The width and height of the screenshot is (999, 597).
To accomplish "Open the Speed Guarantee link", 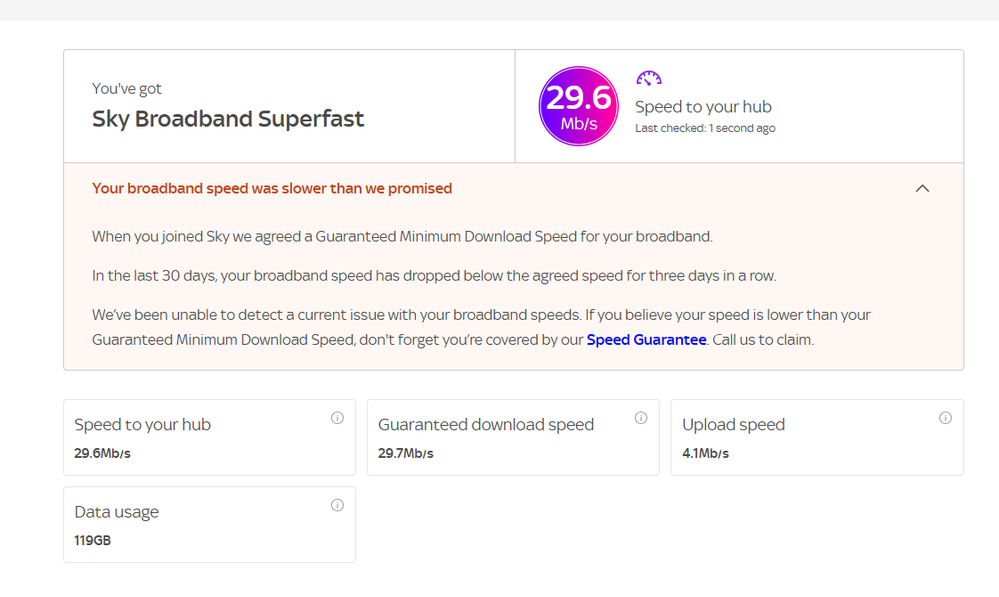I will [646, 340].
